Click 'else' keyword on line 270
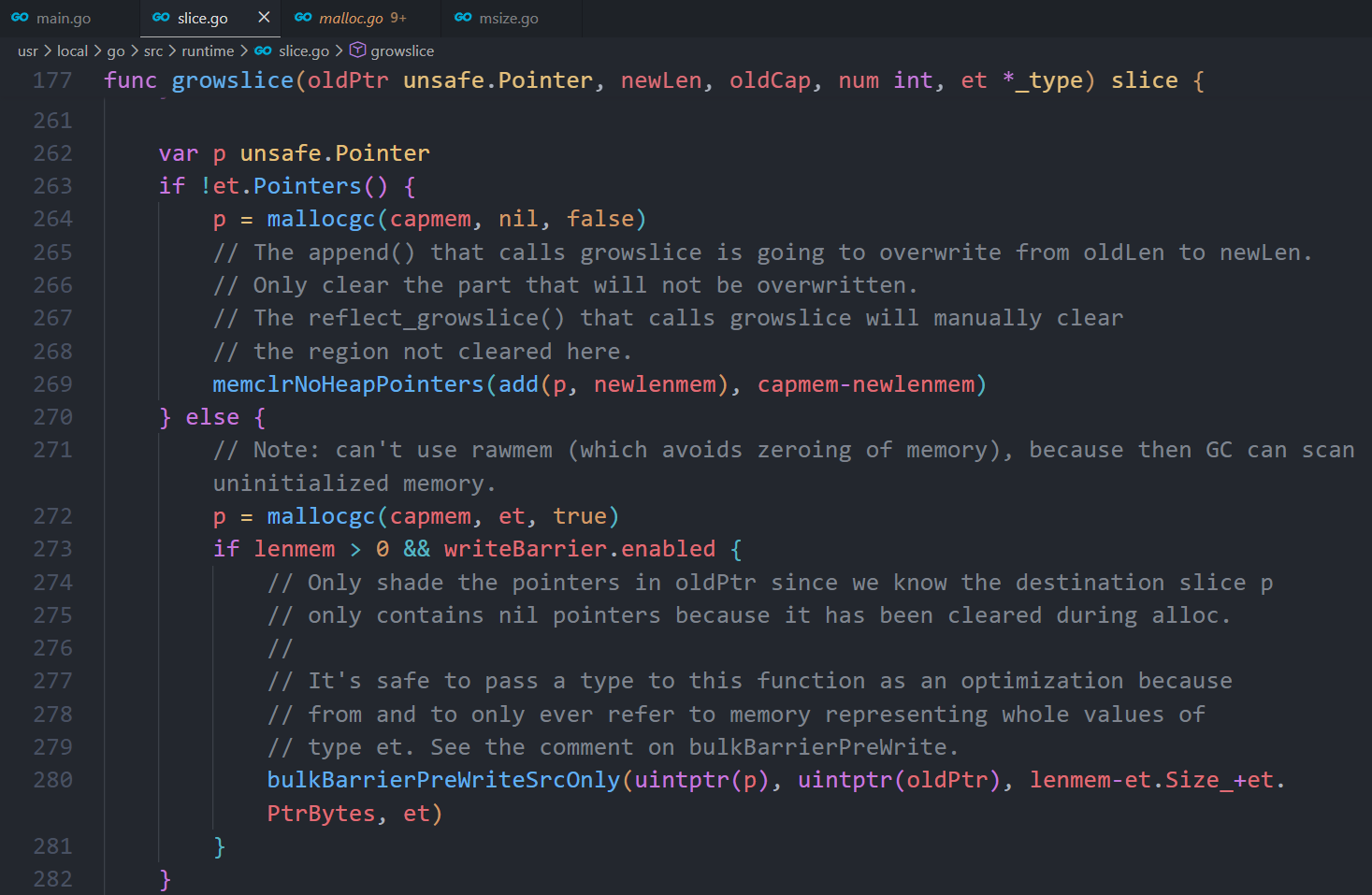Screen dimensions: 1372x895 212,417
